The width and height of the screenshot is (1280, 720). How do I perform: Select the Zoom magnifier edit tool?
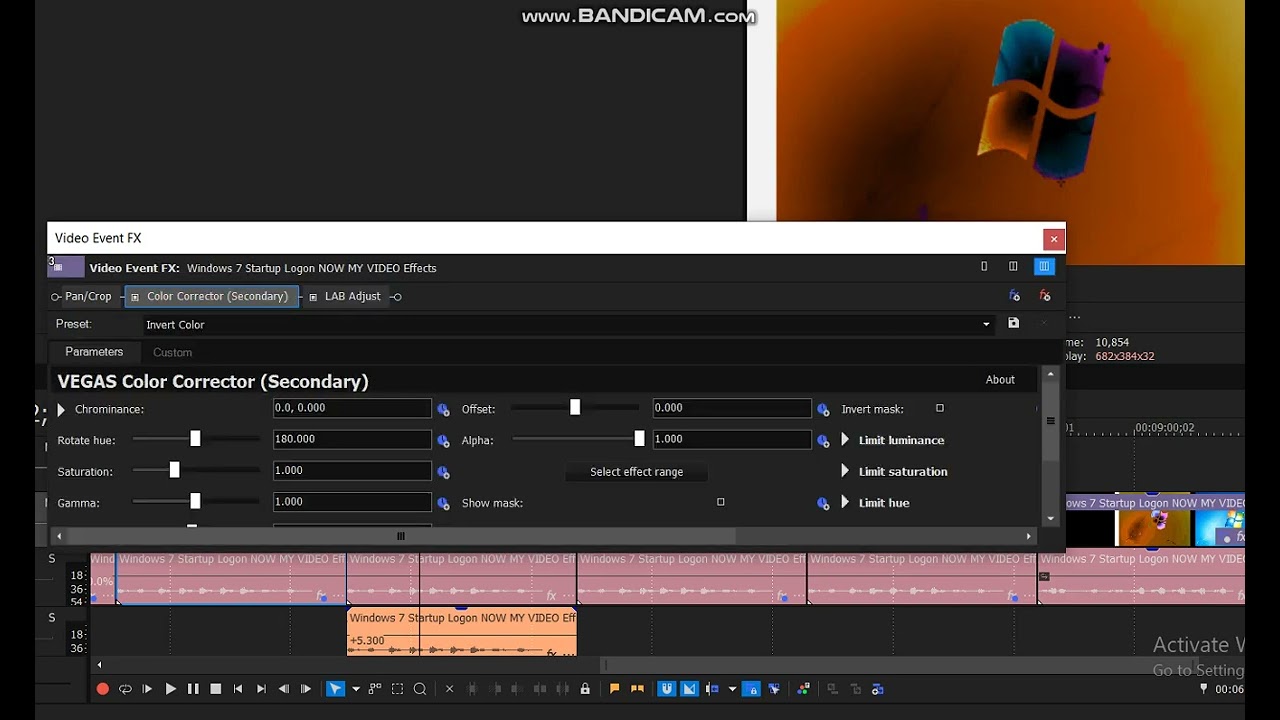point(420,689)
